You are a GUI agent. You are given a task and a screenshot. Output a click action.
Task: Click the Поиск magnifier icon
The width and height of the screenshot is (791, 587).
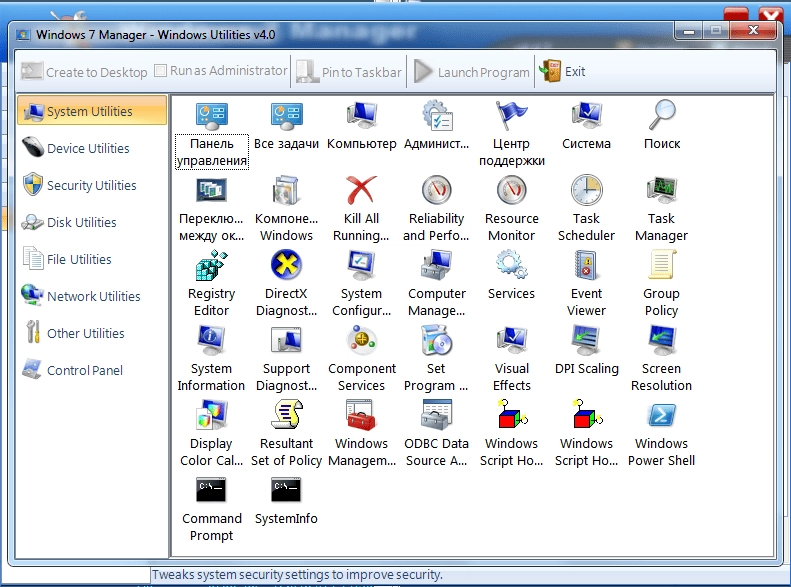(662, 116)
